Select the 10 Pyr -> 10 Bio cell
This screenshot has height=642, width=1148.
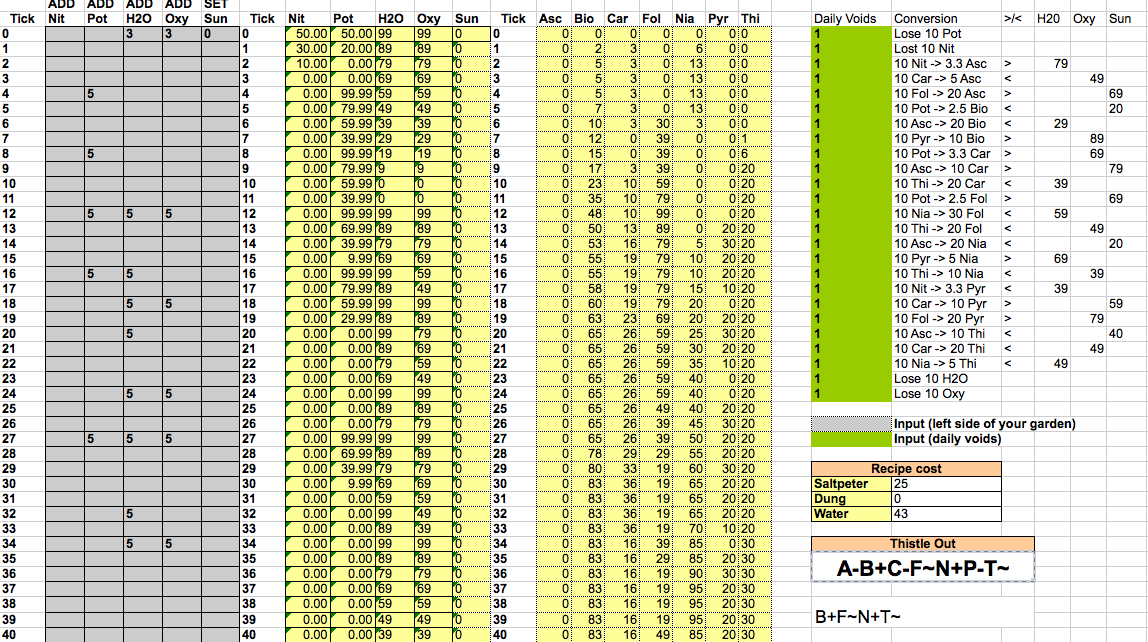pos(946,138)
